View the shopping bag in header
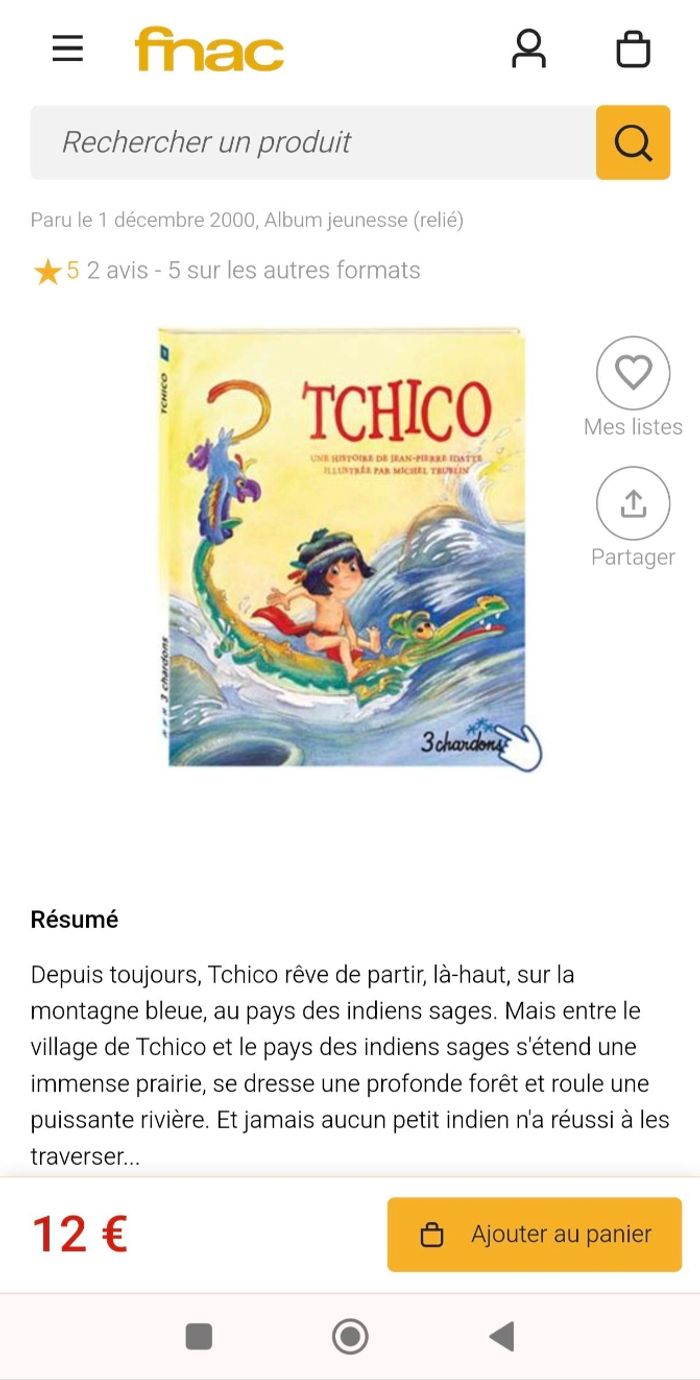The height and width of the screenshot is (1380, 700). tap(633, 49)
